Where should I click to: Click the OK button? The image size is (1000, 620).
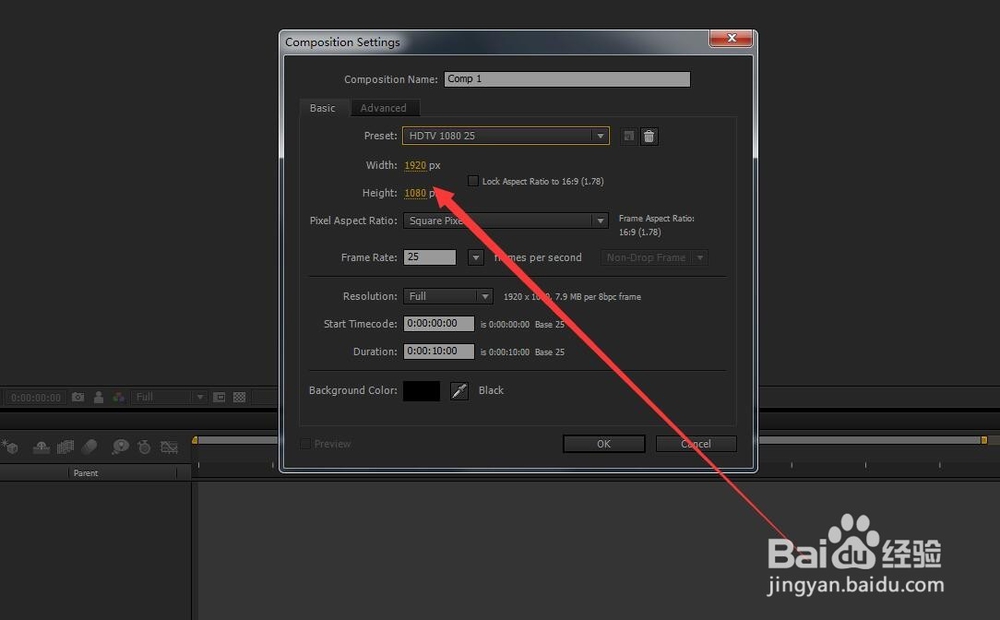[x=604, y=444]
